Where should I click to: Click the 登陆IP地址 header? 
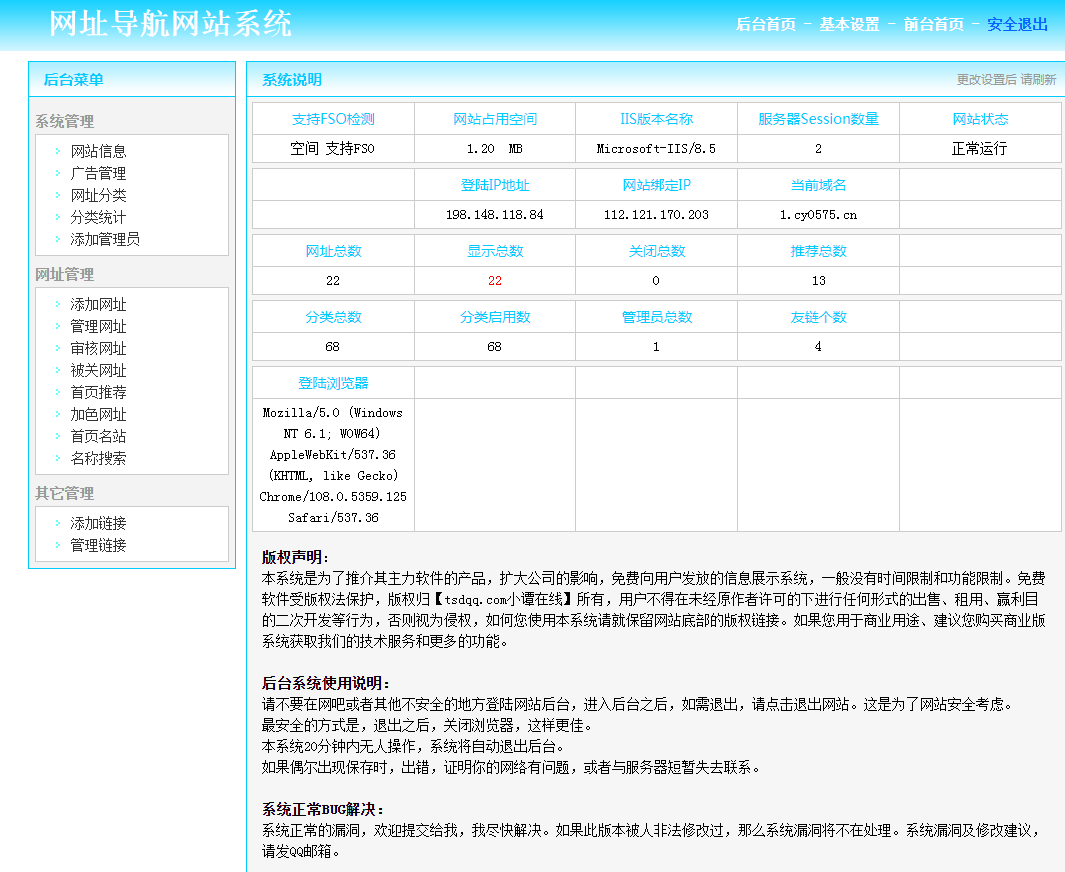point(495,185)
